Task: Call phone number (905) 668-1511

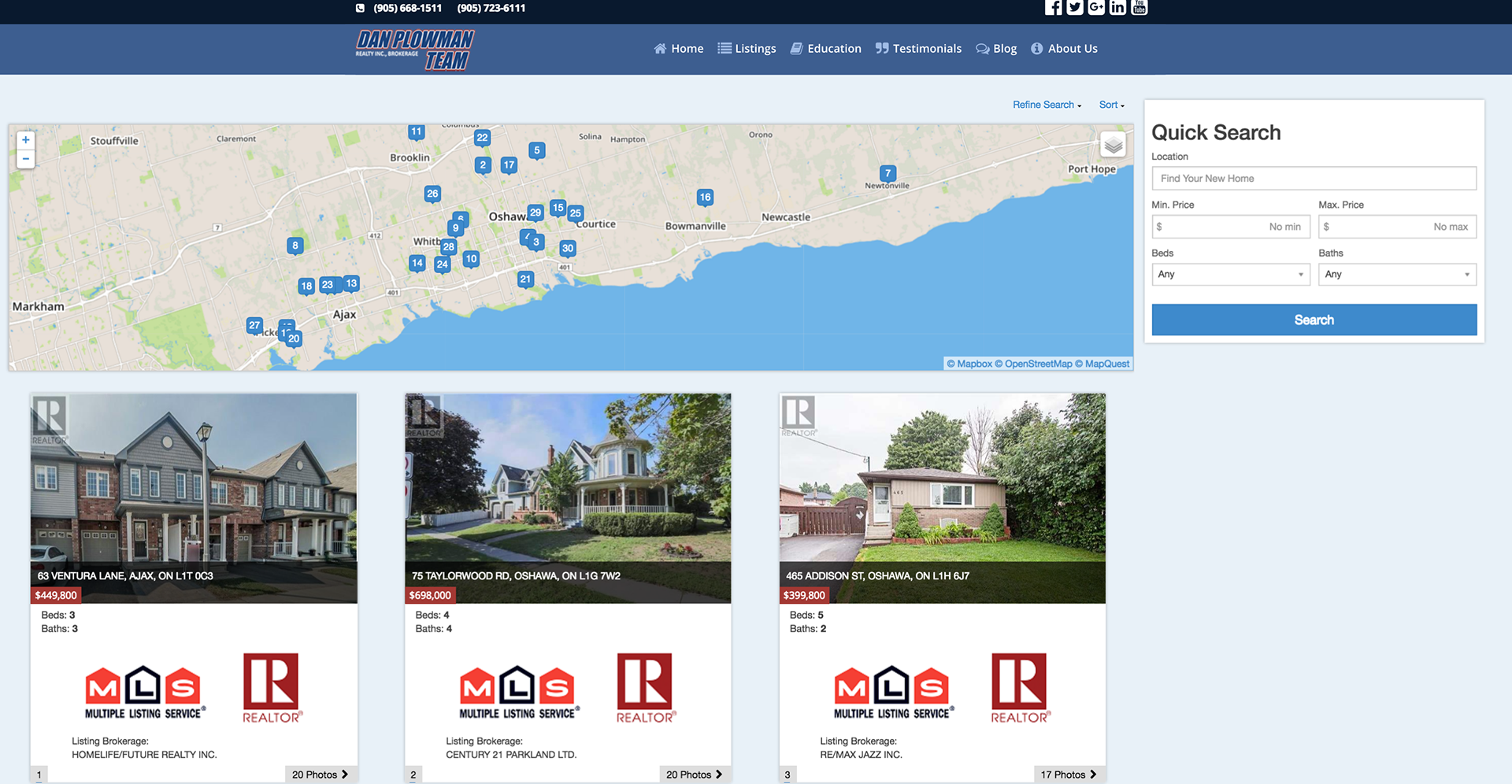Action: (407, 8)
